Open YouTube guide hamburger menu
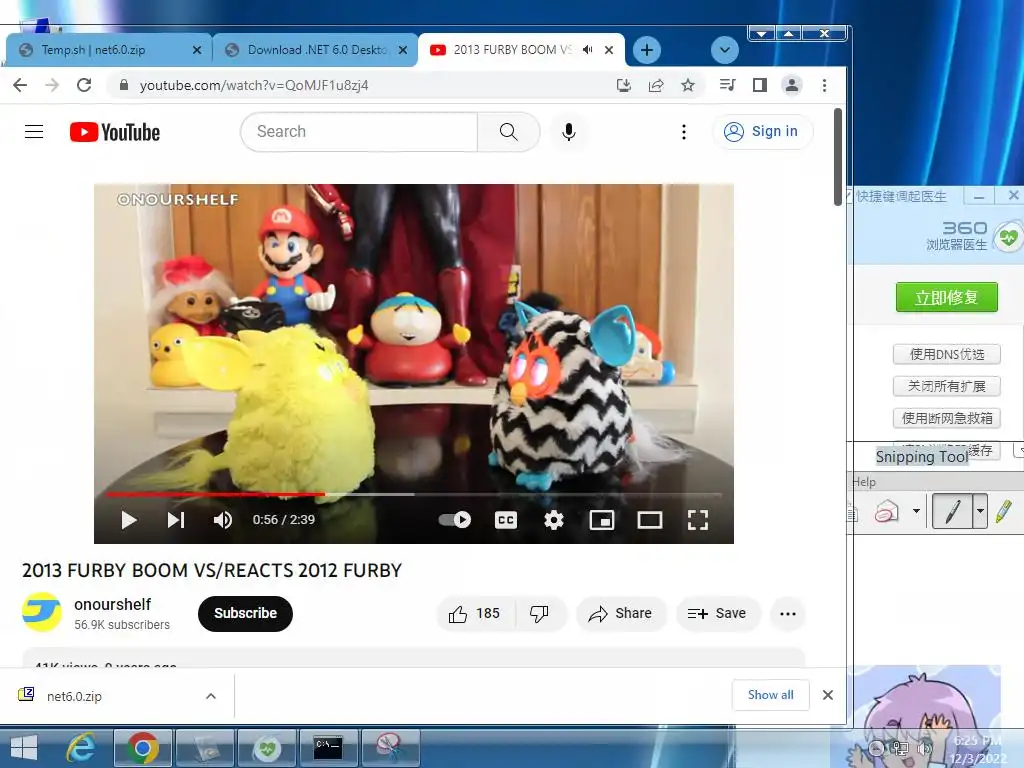 (34, 132)
